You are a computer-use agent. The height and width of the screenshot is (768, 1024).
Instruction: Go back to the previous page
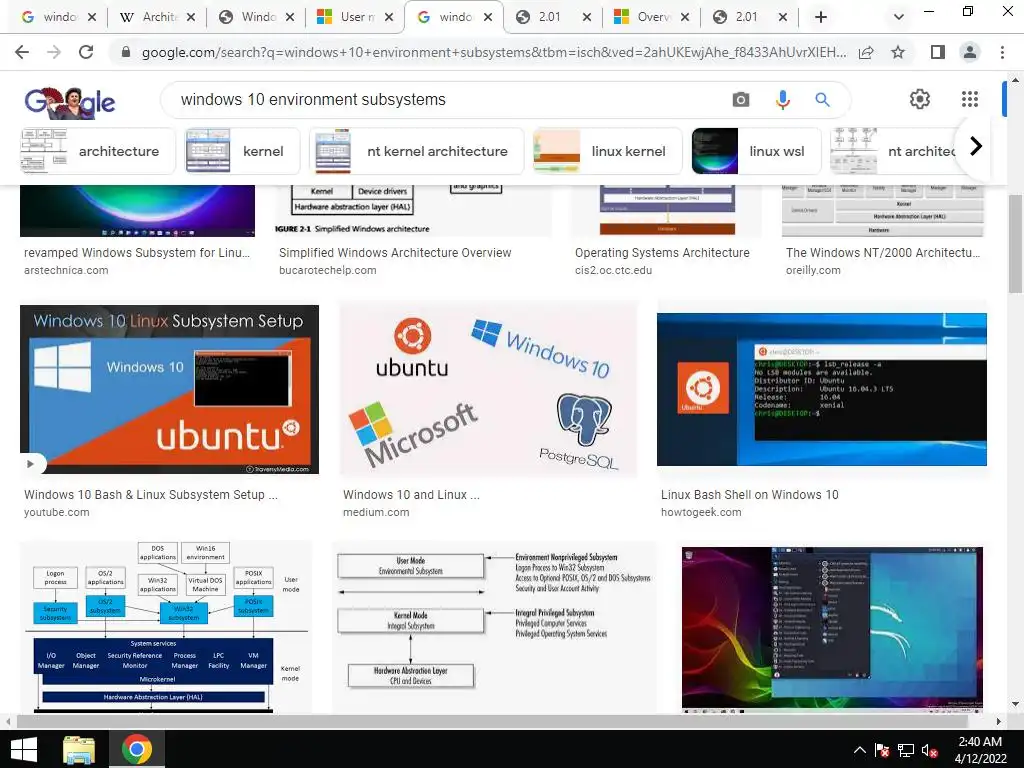point(22,52)
